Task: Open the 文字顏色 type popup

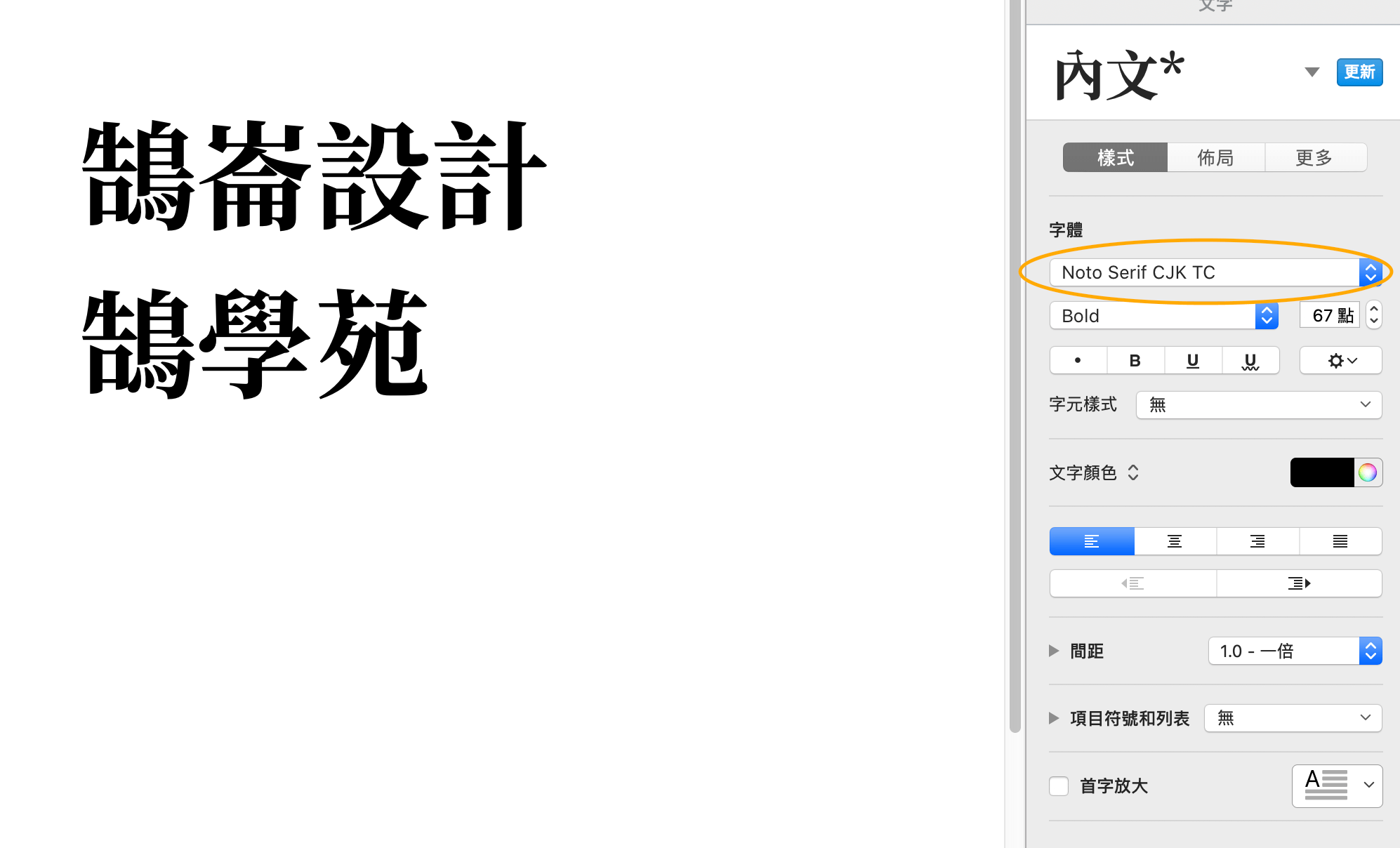Action: (1132, 472)
